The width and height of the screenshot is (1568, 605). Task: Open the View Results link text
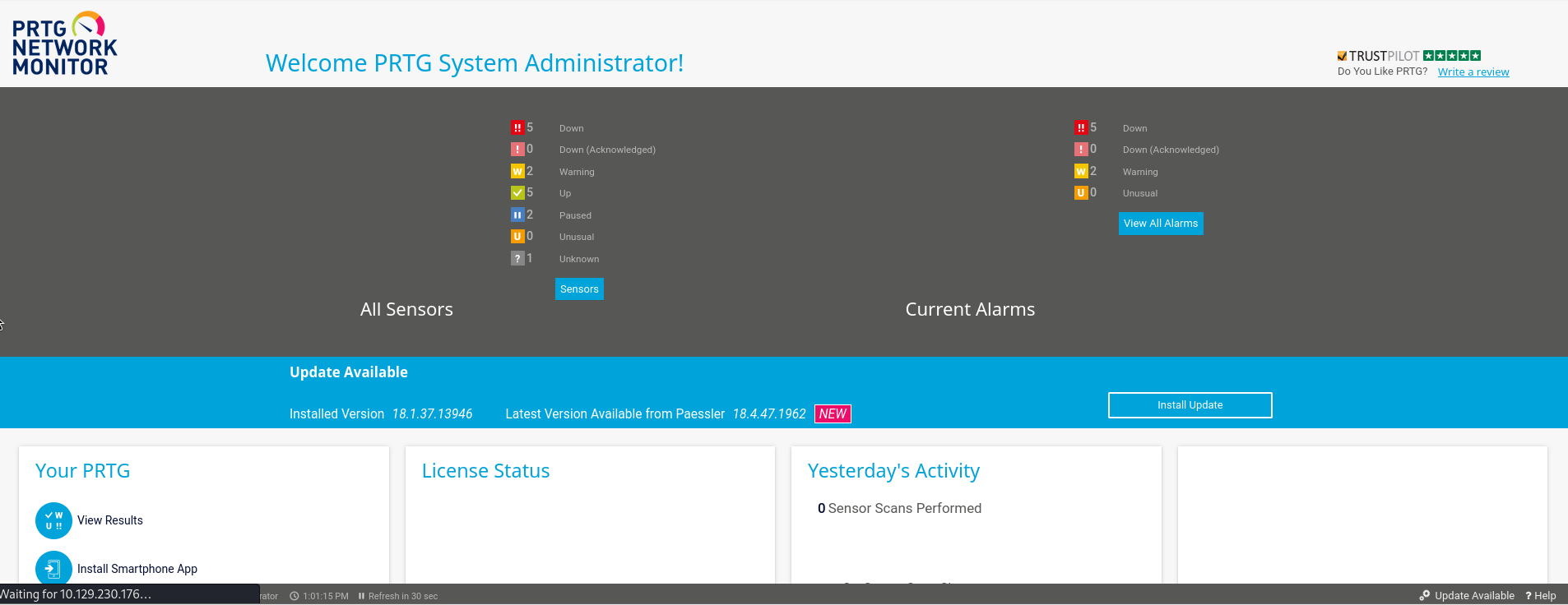[110, 520]
